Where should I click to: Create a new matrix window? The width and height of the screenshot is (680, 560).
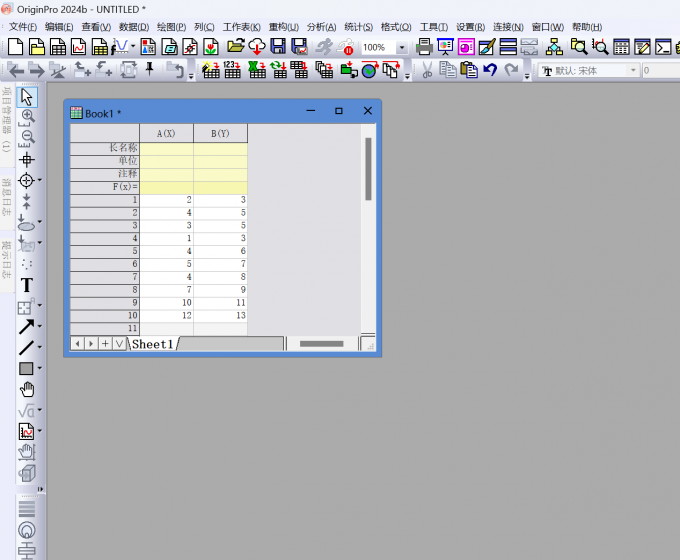coord(100,47)
